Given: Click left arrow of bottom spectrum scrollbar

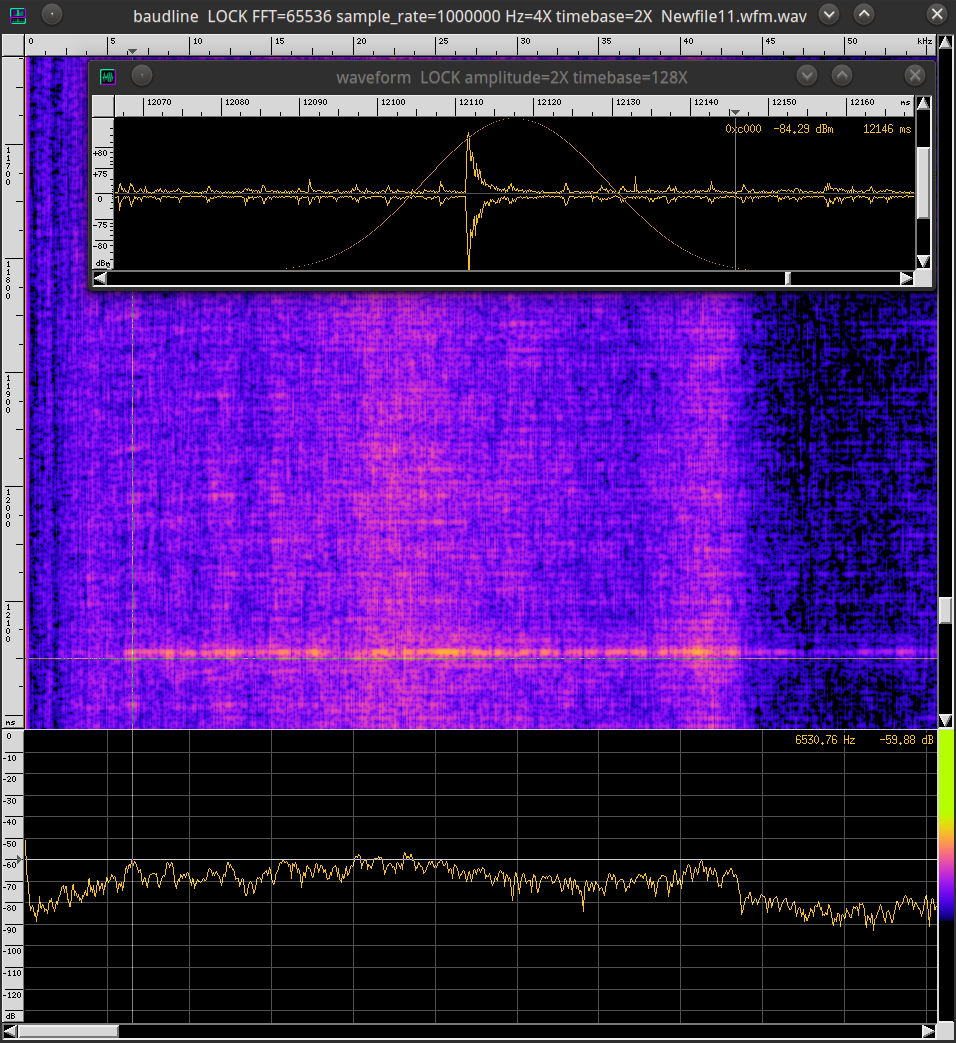Looking at the screenshot, I should (x=10, y=1031).
